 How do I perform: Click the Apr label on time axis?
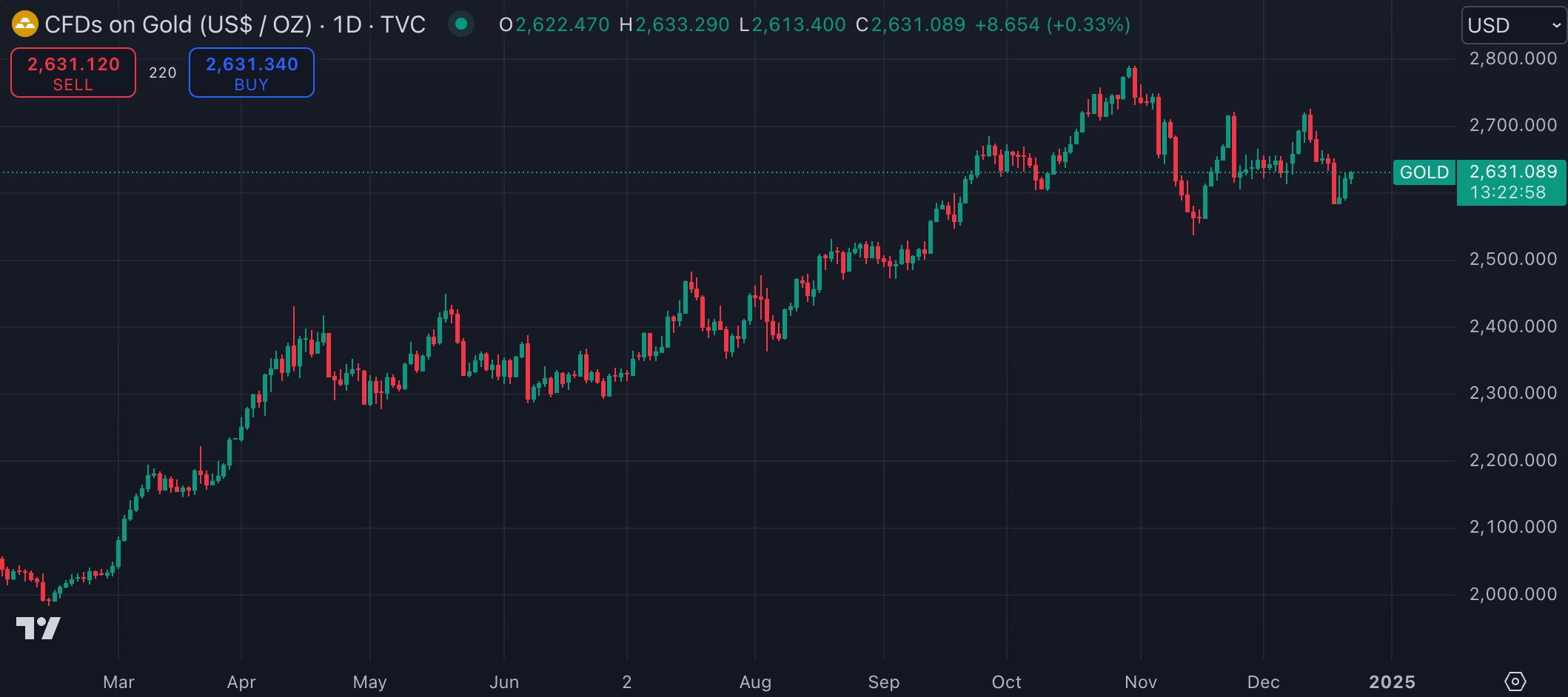(241, 682)
